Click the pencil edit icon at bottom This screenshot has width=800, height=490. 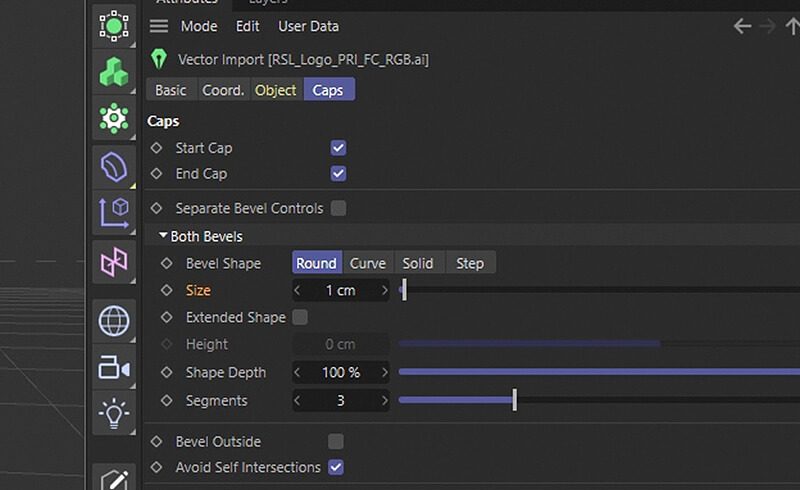coord(114,481)
